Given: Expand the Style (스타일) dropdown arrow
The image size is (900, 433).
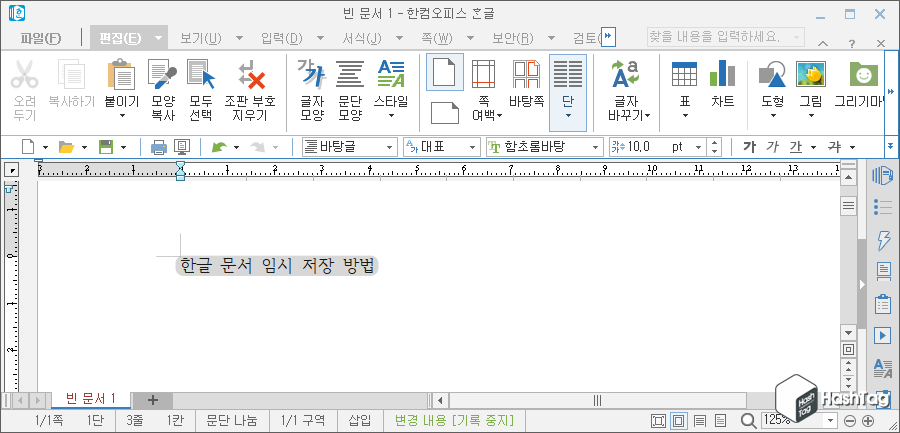Looking at the screenshot, I should [x=391, y=115].
